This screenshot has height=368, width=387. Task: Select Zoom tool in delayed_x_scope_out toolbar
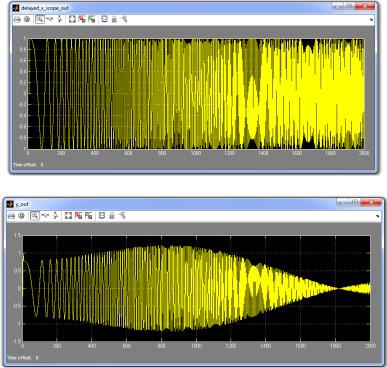[40, 19]
